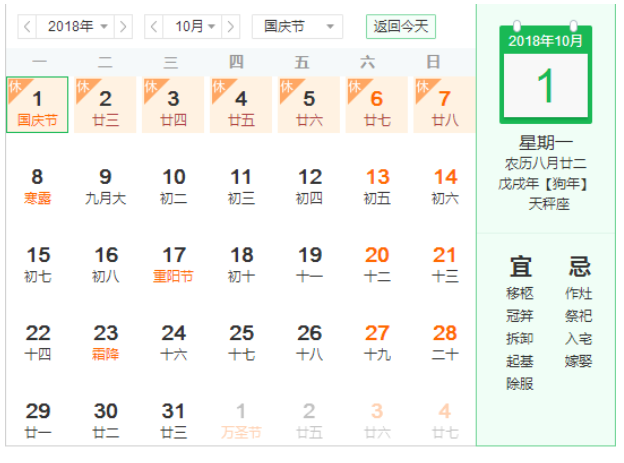Select Sunday October 28
Image resolution: width=624 pixels, height=463 pixels.
pyautogui.click(x=445, y=342)
